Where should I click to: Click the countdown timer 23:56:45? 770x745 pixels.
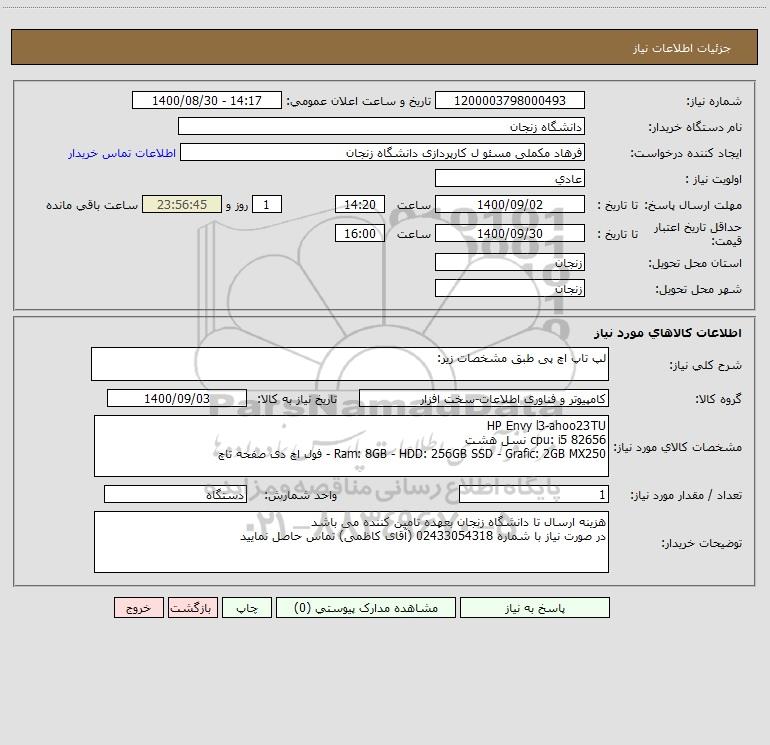pos(182,204)
